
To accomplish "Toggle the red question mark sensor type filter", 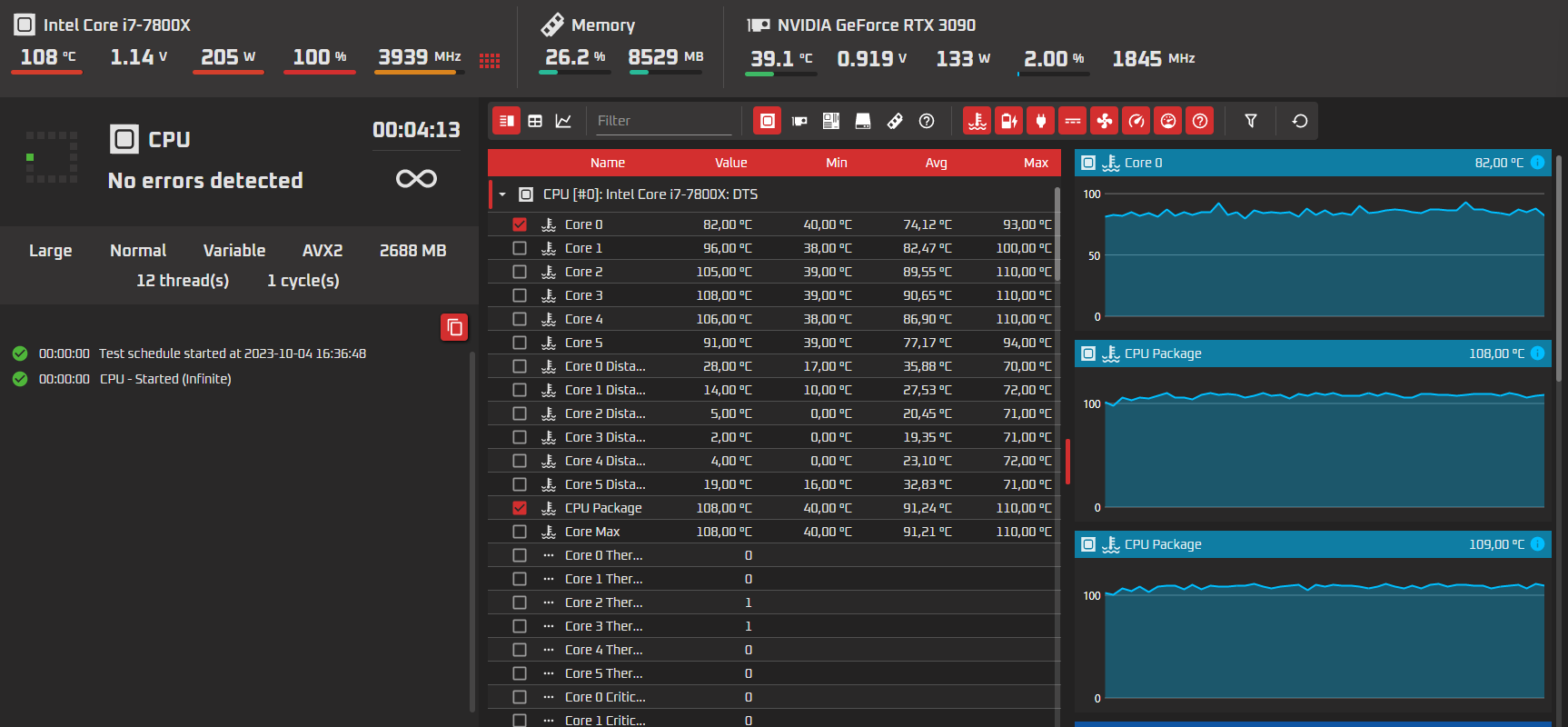I will [x=1200, y=121].
